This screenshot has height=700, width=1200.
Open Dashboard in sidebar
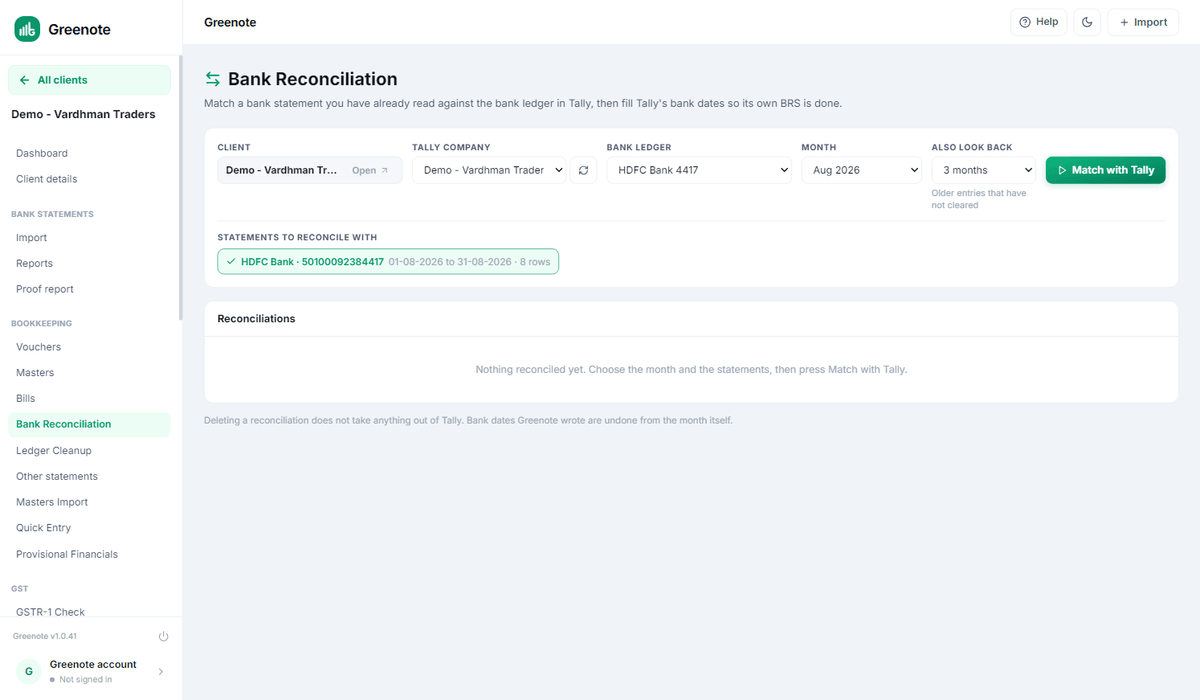pyautogui.click(x=89, y=153)
